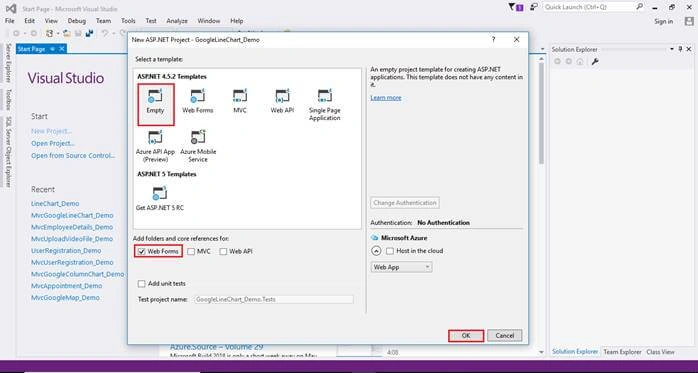Open the File menu
The image size is (698, 373).
pos(10,21)
